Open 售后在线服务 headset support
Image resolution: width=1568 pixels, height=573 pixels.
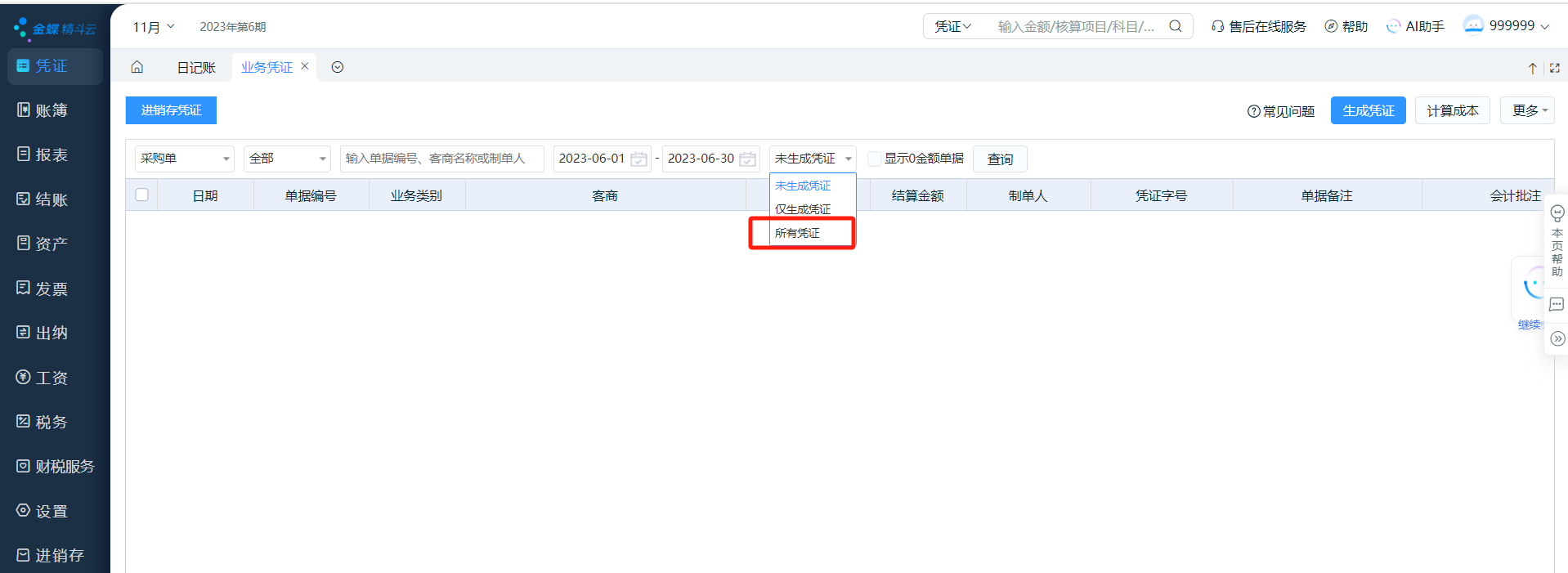(x=1259, y=26)
